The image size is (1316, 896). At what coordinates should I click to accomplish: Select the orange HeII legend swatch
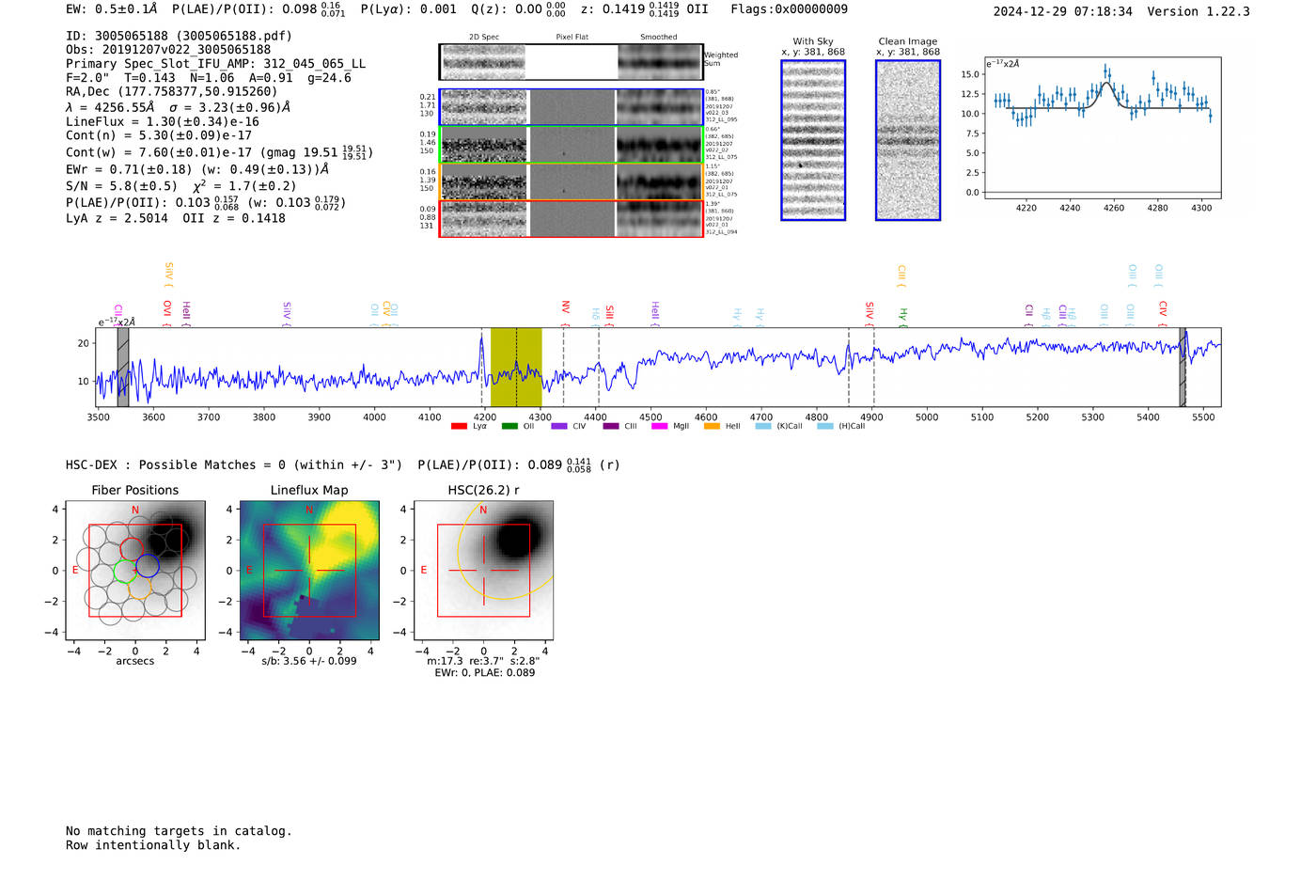pyautogui.click(x=712, y=426)
